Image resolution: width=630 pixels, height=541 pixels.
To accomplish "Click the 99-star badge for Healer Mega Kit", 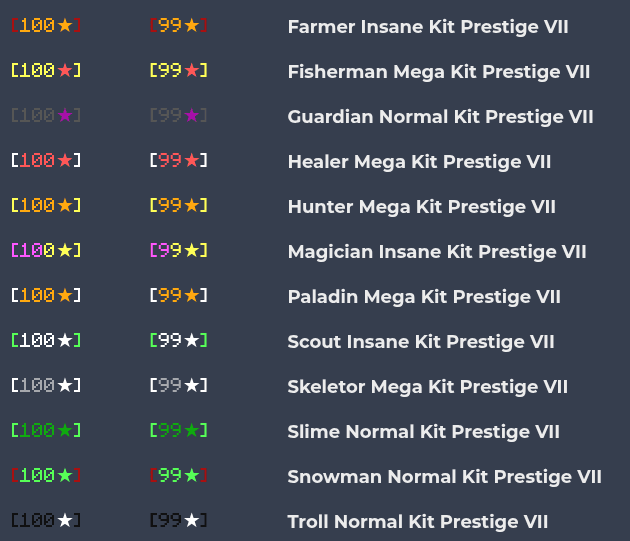I will pos(179,161).
